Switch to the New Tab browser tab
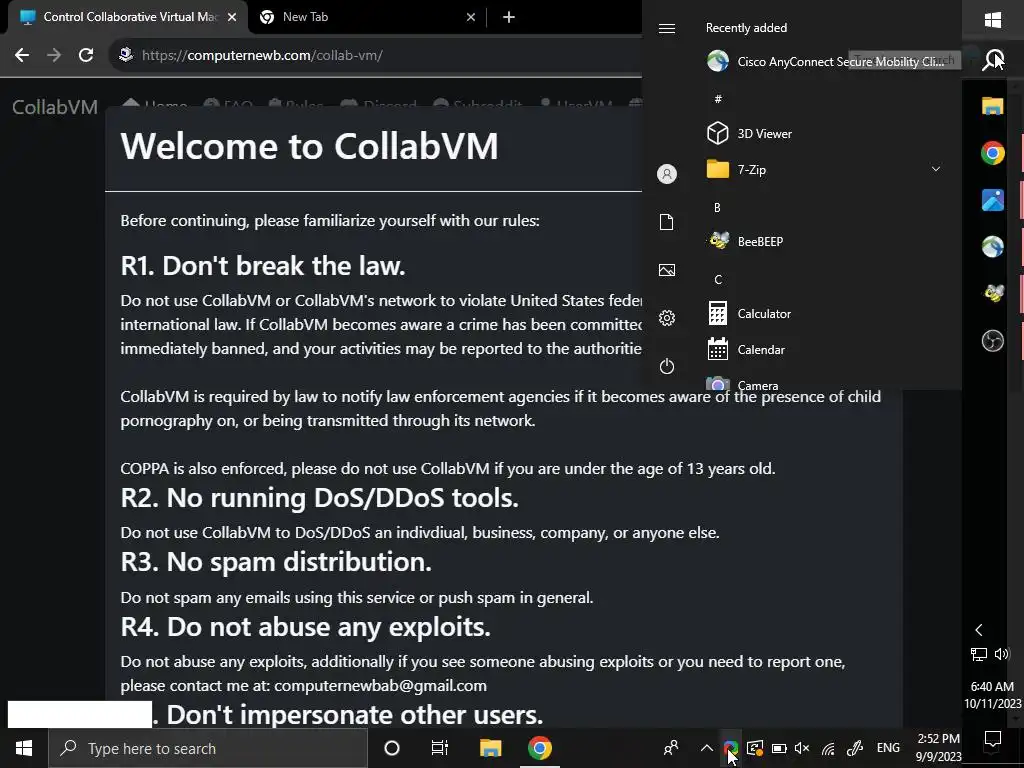 pos(367,17)
